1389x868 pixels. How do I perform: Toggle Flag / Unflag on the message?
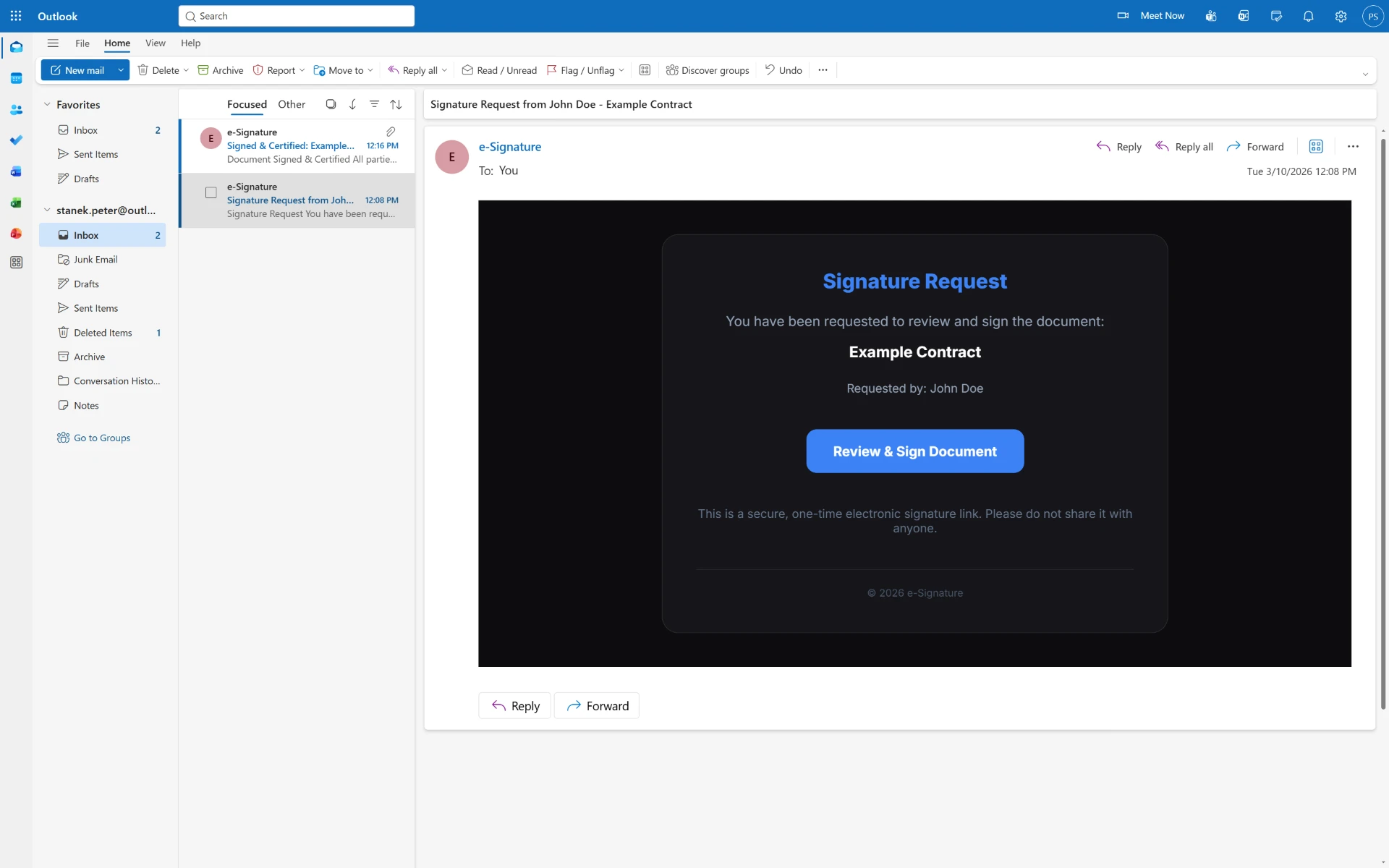[x=580, y=70]
